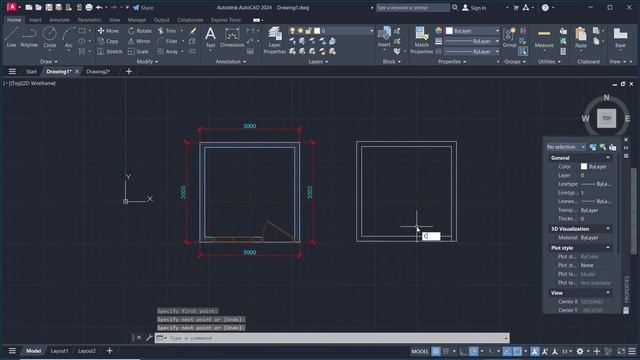
Task: Click the Copy tool
Action: tap(108, 41)
